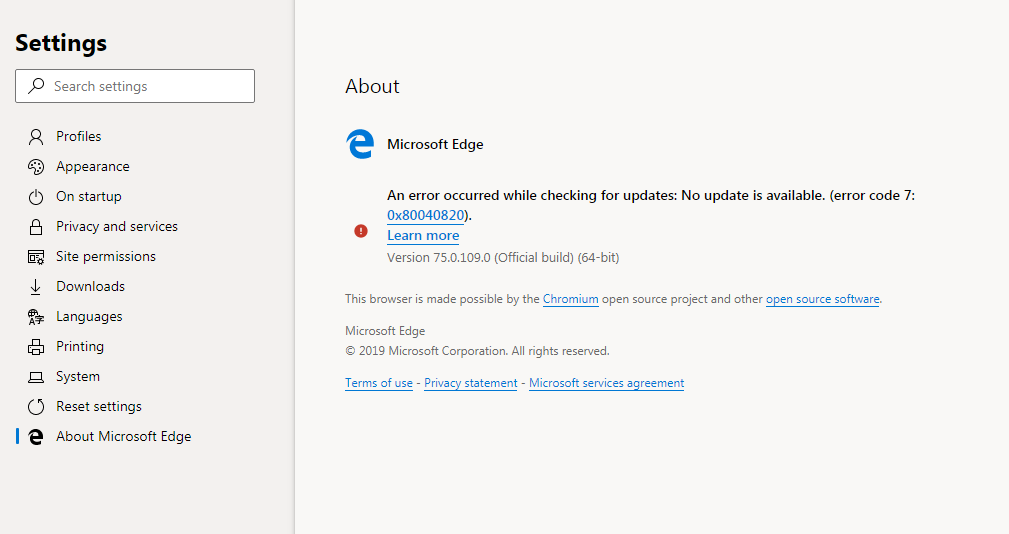Click the Profiles person icon

tap(36, 136)
